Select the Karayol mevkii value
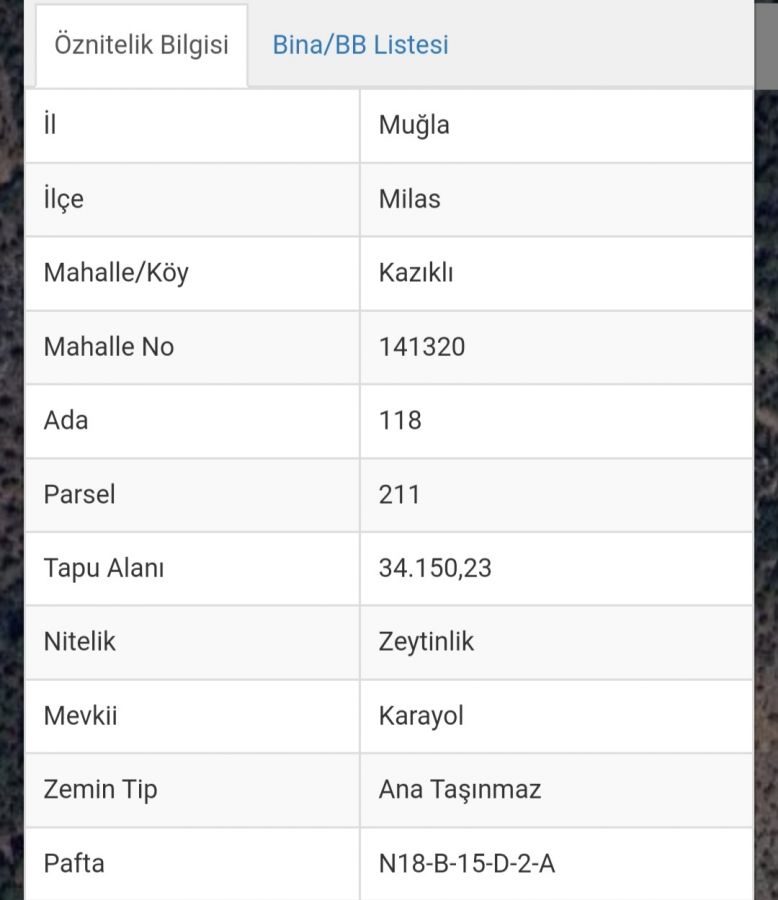 421,716
